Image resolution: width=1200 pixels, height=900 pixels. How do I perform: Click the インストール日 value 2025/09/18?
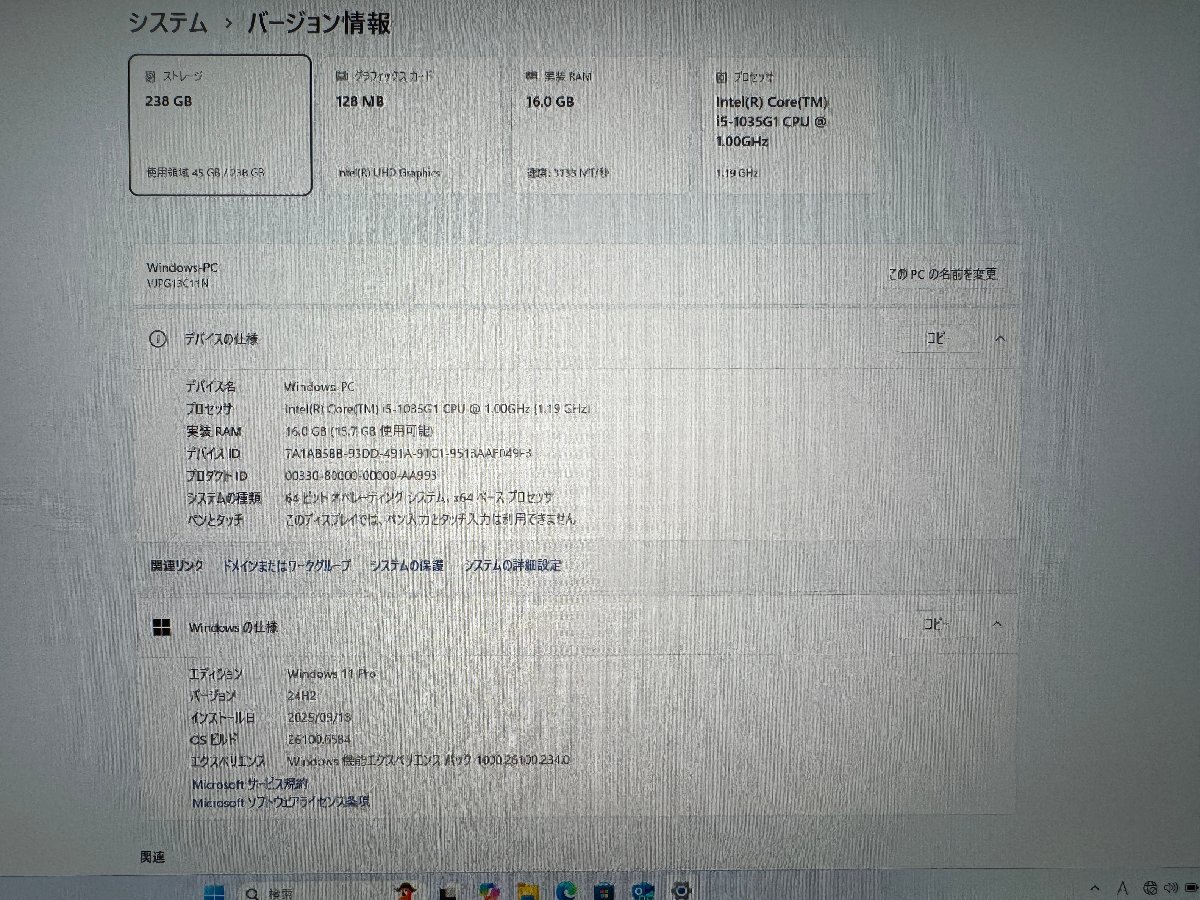click(319, 718)
